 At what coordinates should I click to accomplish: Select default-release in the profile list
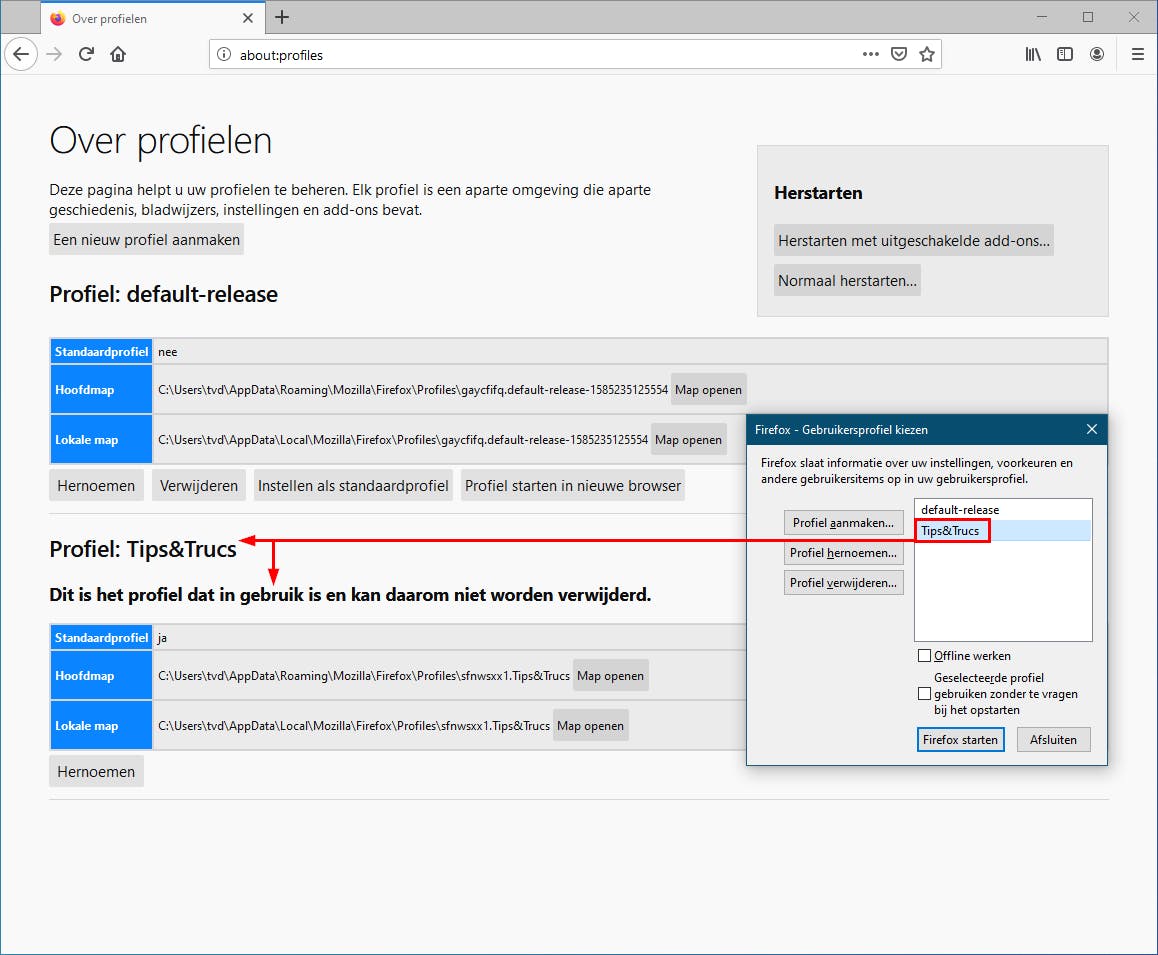[x=1003, y=510]
